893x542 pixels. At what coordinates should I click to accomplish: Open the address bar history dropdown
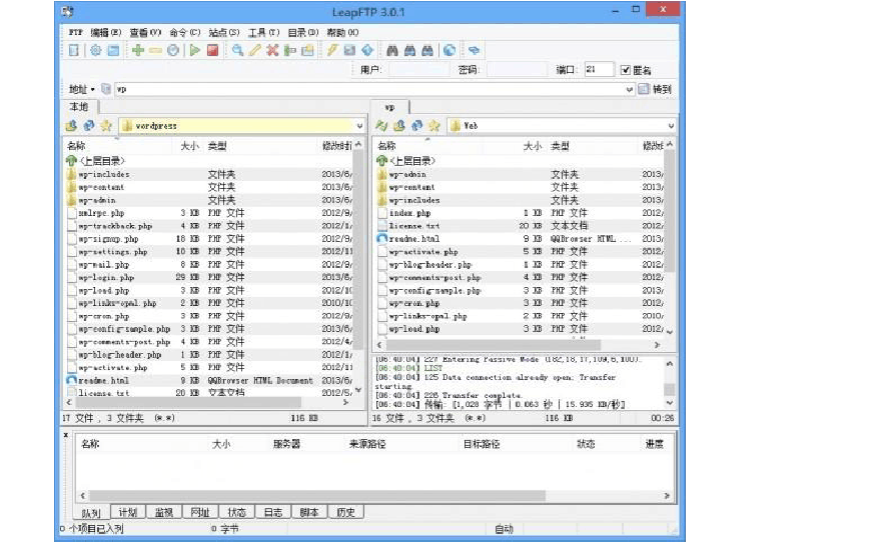630,89
